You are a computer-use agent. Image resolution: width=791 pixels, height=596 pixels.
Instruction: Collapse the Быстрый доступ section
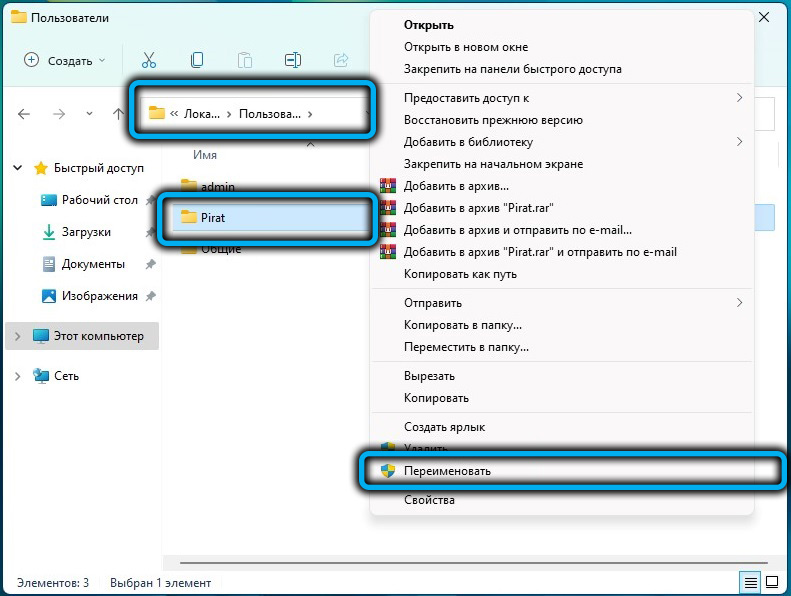(x=17, y=168)
